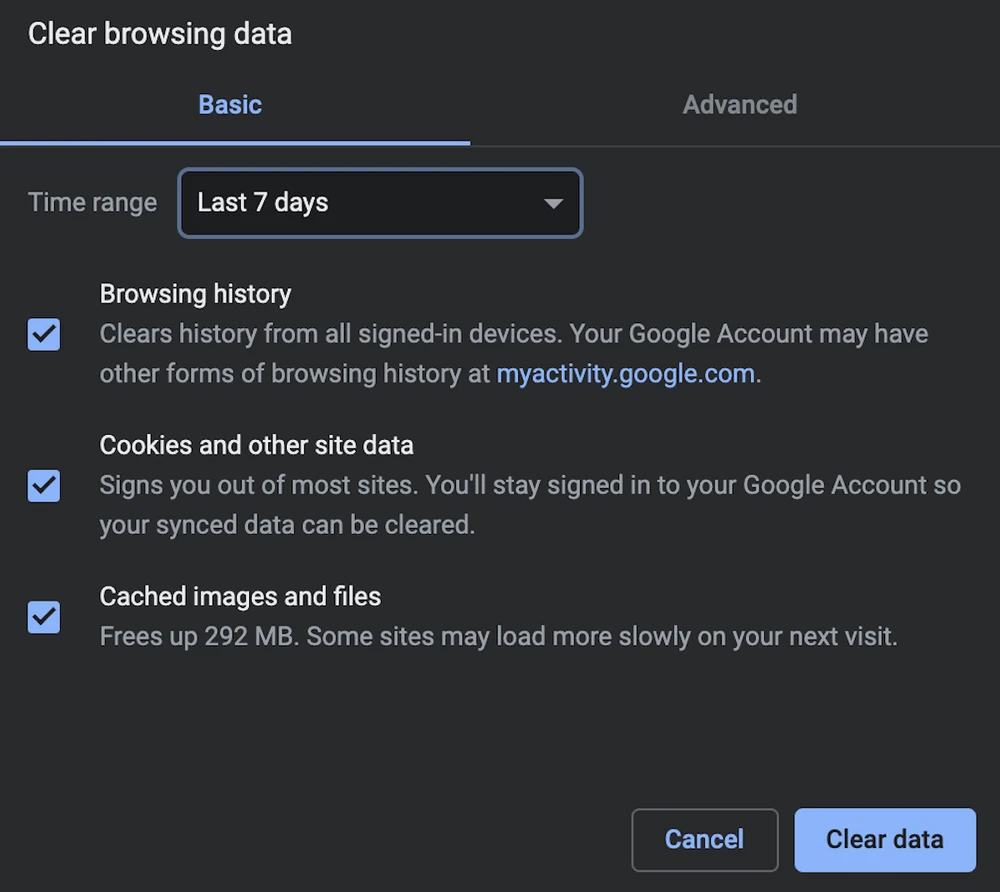The width and height of the screenshot is (1000, 892).
Task: Click the Cached images and files label
Action: point(240,596)
